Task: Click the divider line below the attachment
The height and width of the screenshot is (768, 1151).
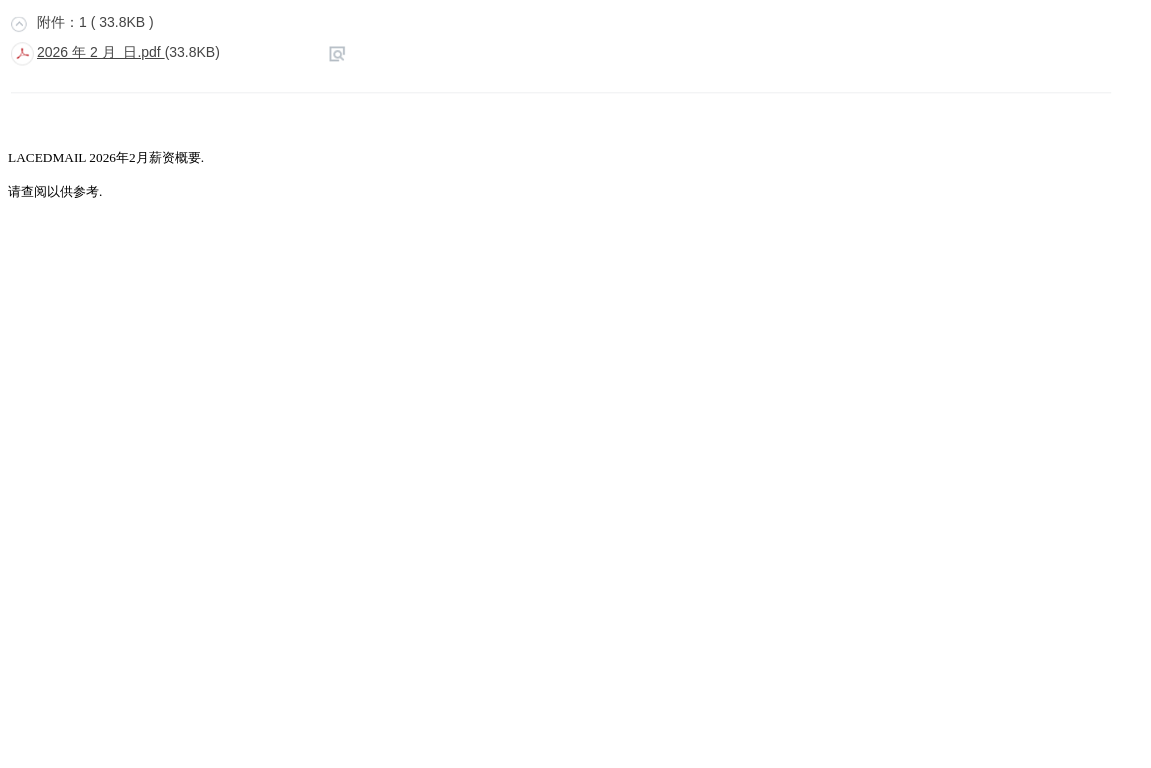Action: 560,92
